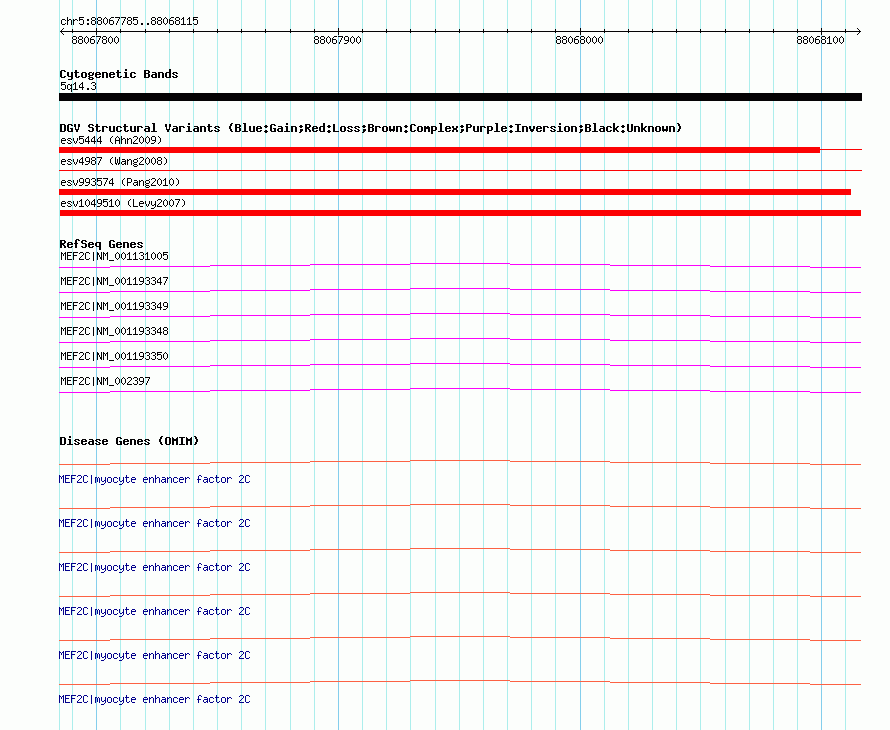Click the esv4987 (Wang2008) label
Viewport: 890px width, 730px height.
point(114,161)
